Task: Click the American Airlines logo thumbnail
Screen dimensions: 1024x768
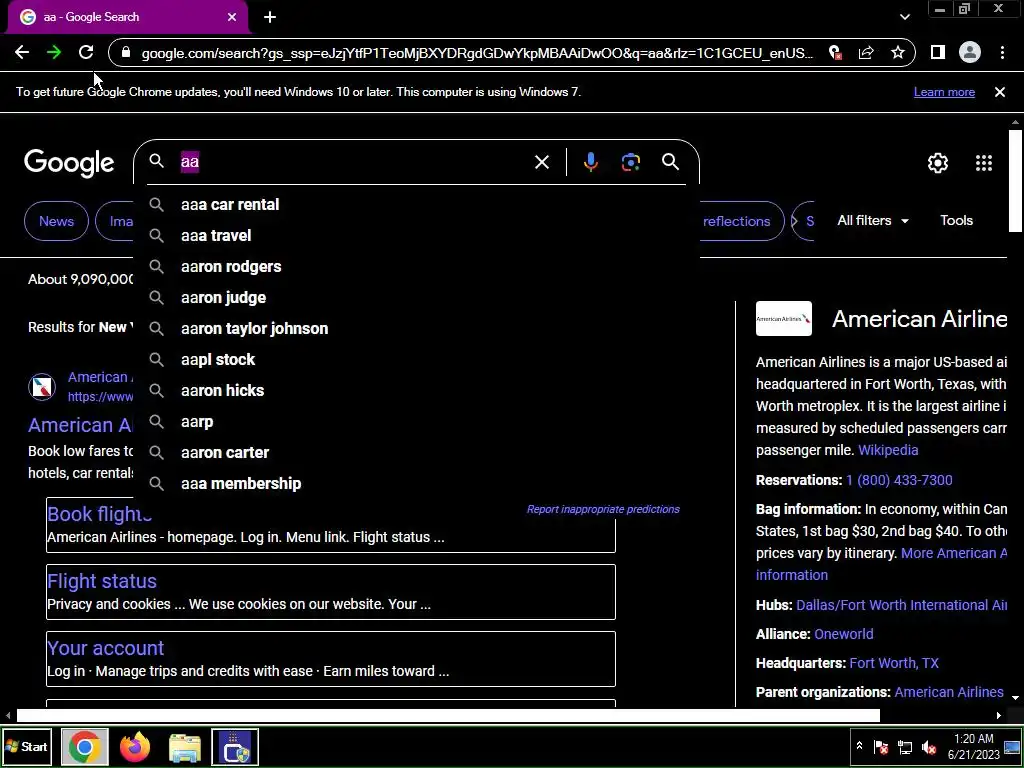Action: pyautogui.click(x=784, y=319)
